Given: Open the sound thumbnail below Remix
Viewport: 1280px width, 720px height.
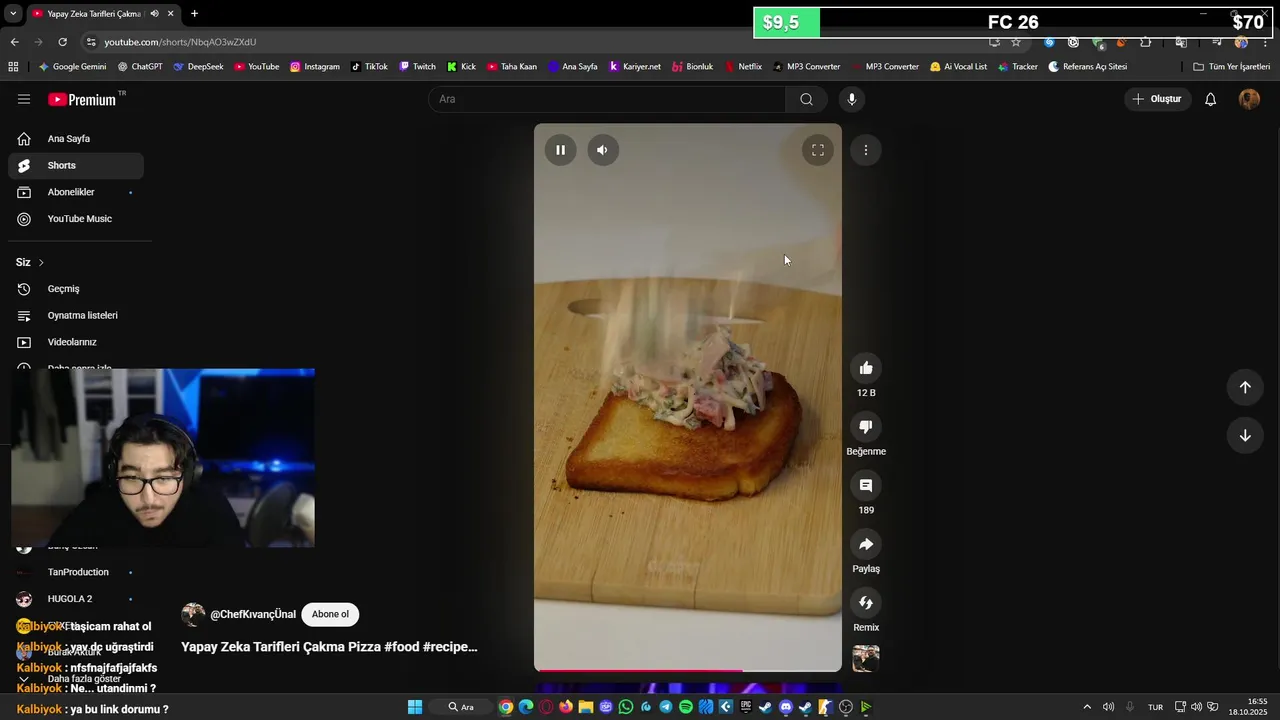Looking at the screenshot, I should [866, 658].
